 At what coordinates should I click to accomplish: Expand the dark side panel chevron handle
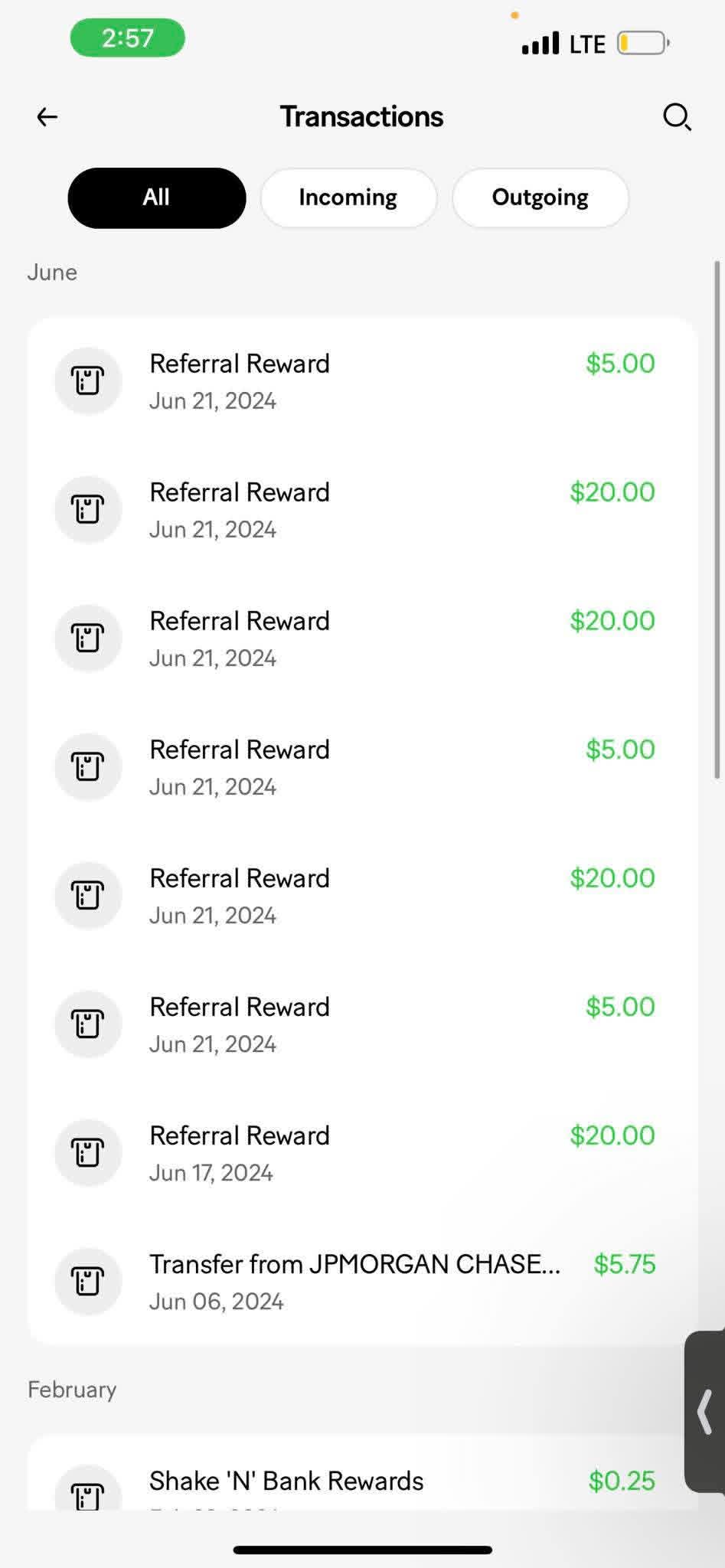point(705,1411)
